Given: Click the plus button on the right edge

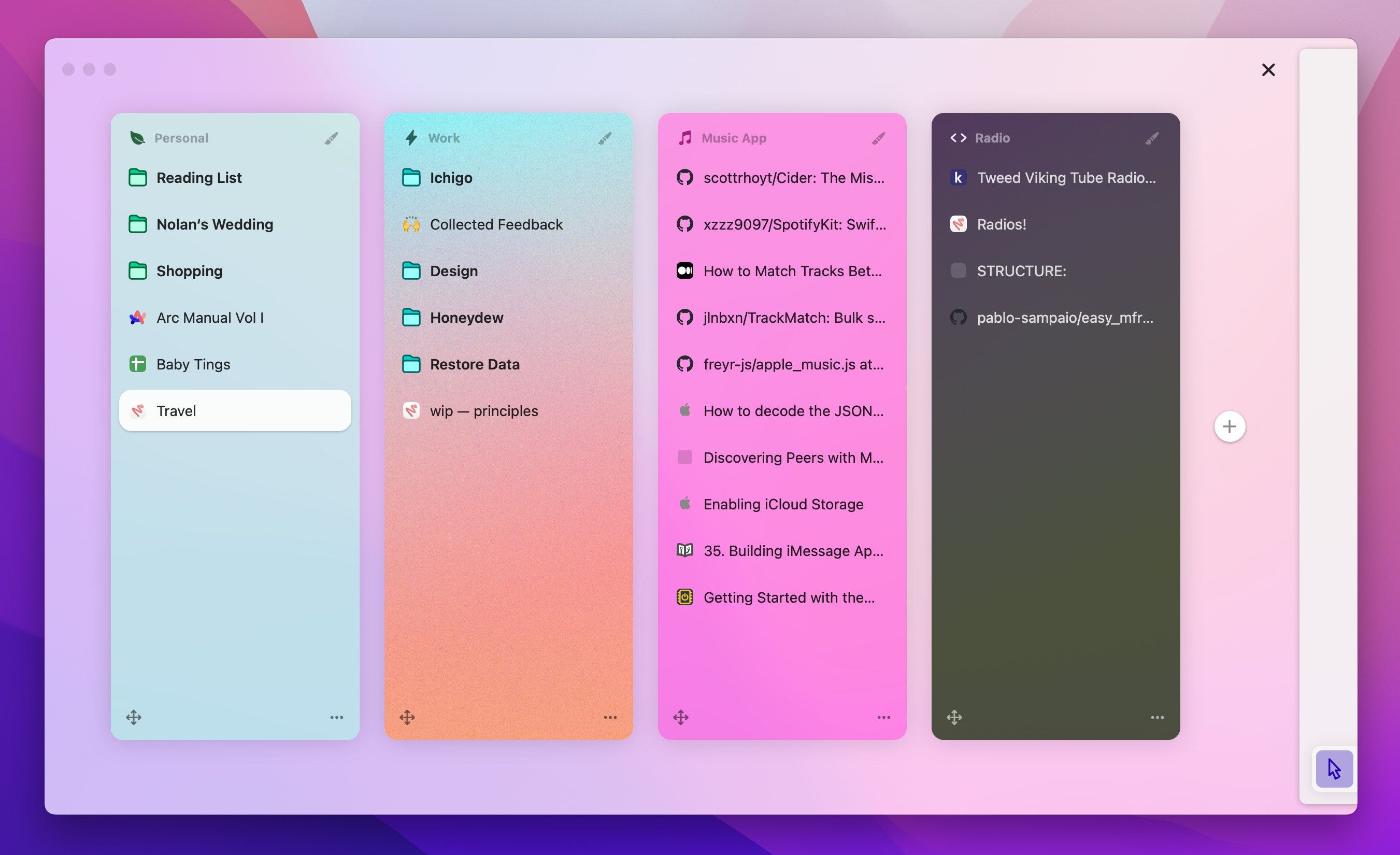Looking at the screenshot, I should coord(1230,426).
